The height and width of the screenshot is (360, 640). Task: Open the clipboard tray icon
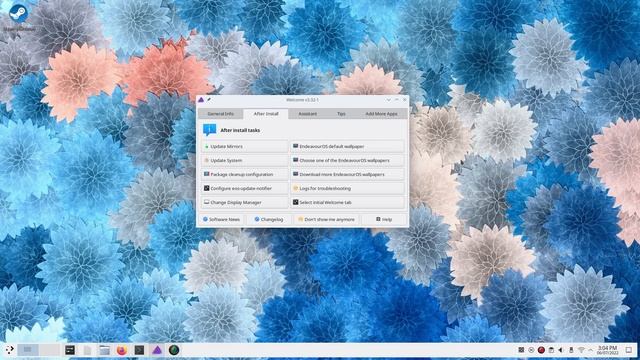551,350
